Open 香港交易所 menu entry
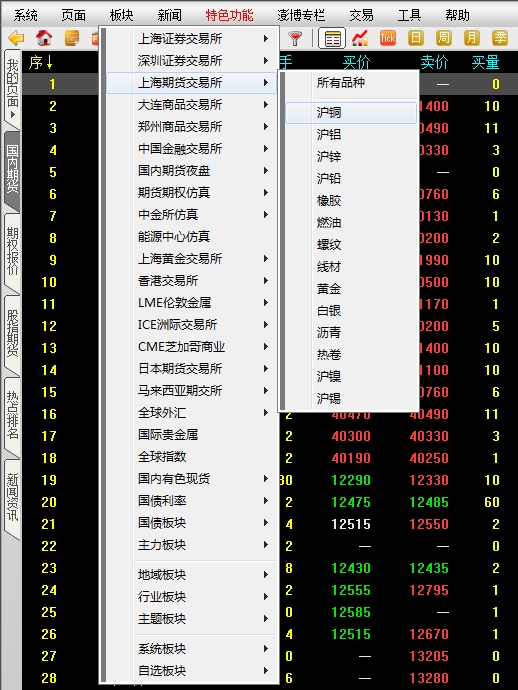This screenshot has width=518, height=690. pyautogui.click(x=191, y=281)
